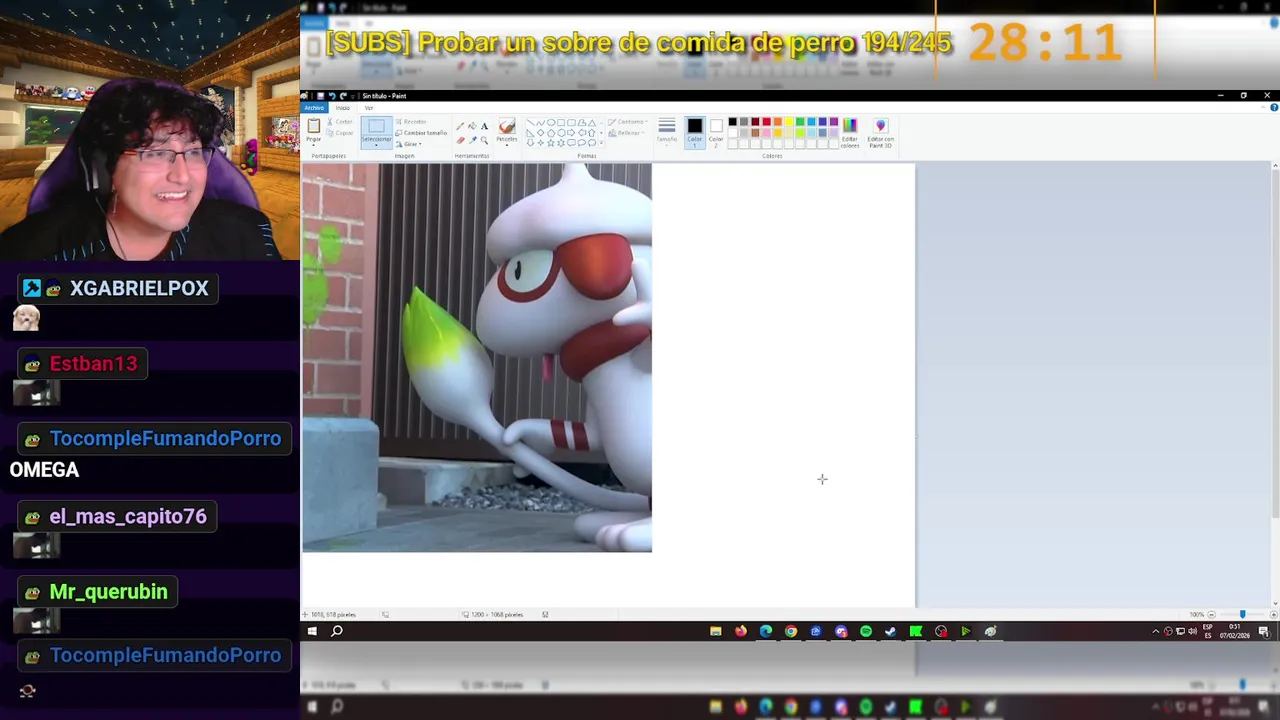Screen dimensions: 1280x720
Task: Open the notification center icon
Action: [x=1264, y=631]
